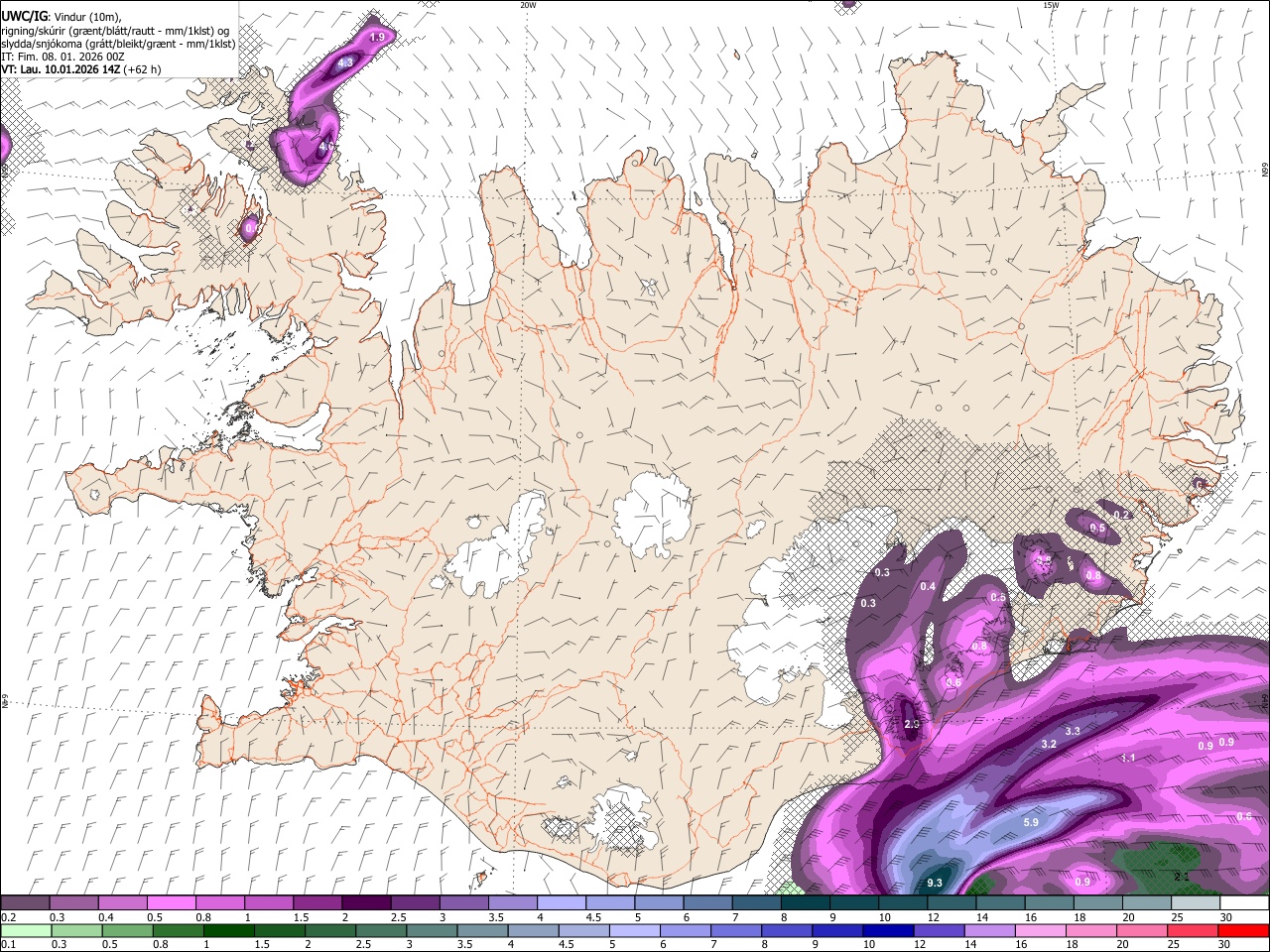Pick the lilac 14–16 rain legend swatch
1270x952 pixels.
[989, 930]
